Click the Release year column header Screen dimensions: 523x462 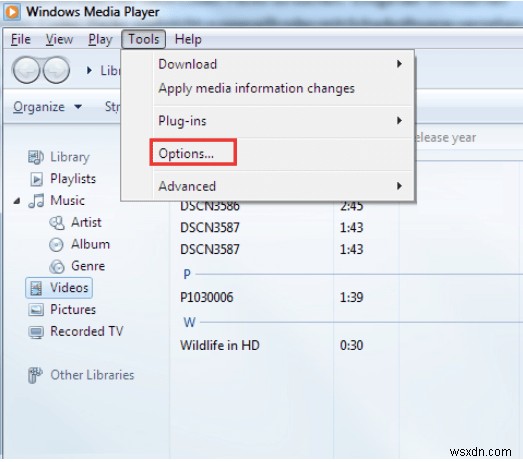click(x=446, y=138)
